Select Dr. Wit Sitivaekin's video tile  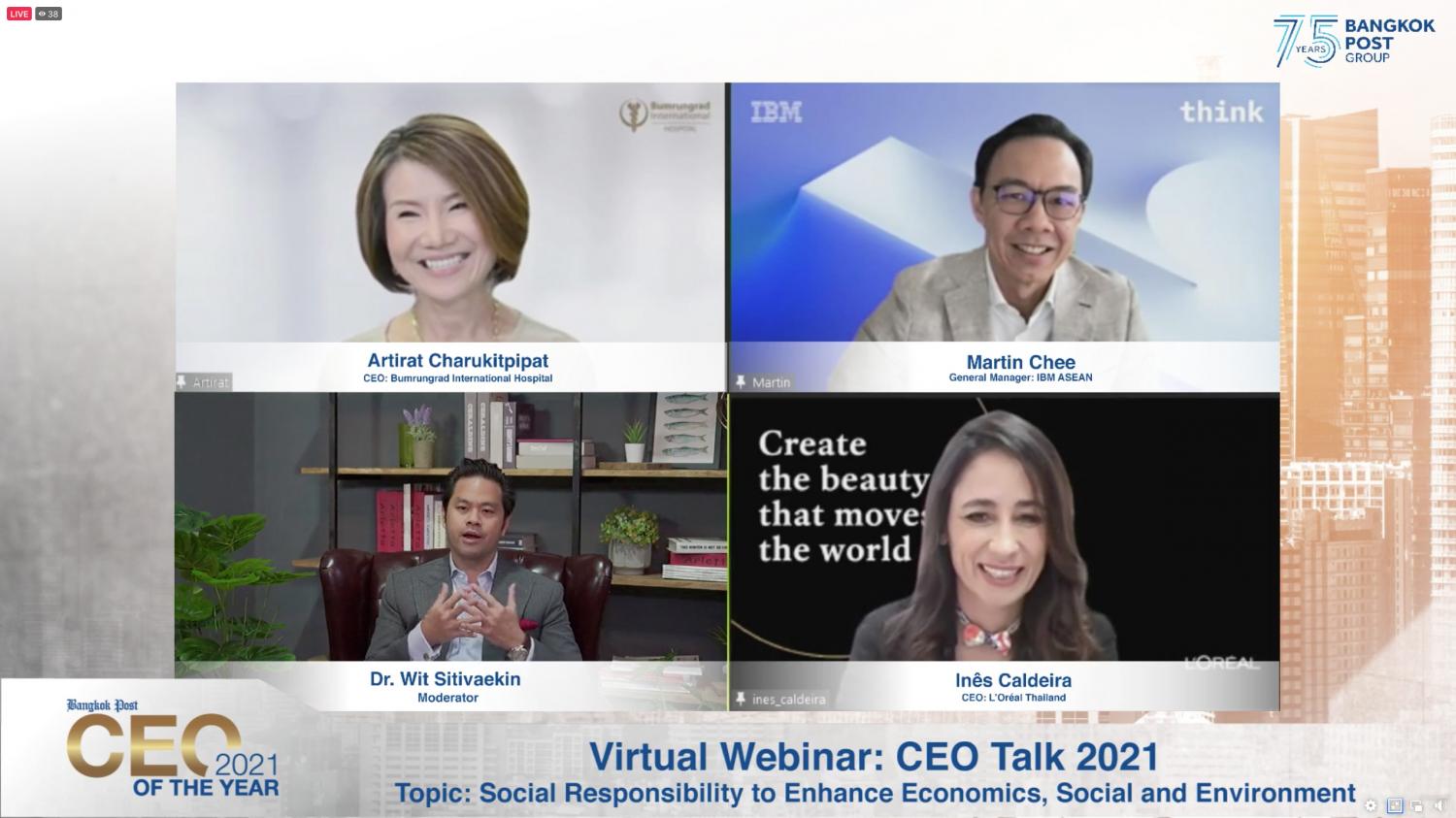tap(449, 551)
